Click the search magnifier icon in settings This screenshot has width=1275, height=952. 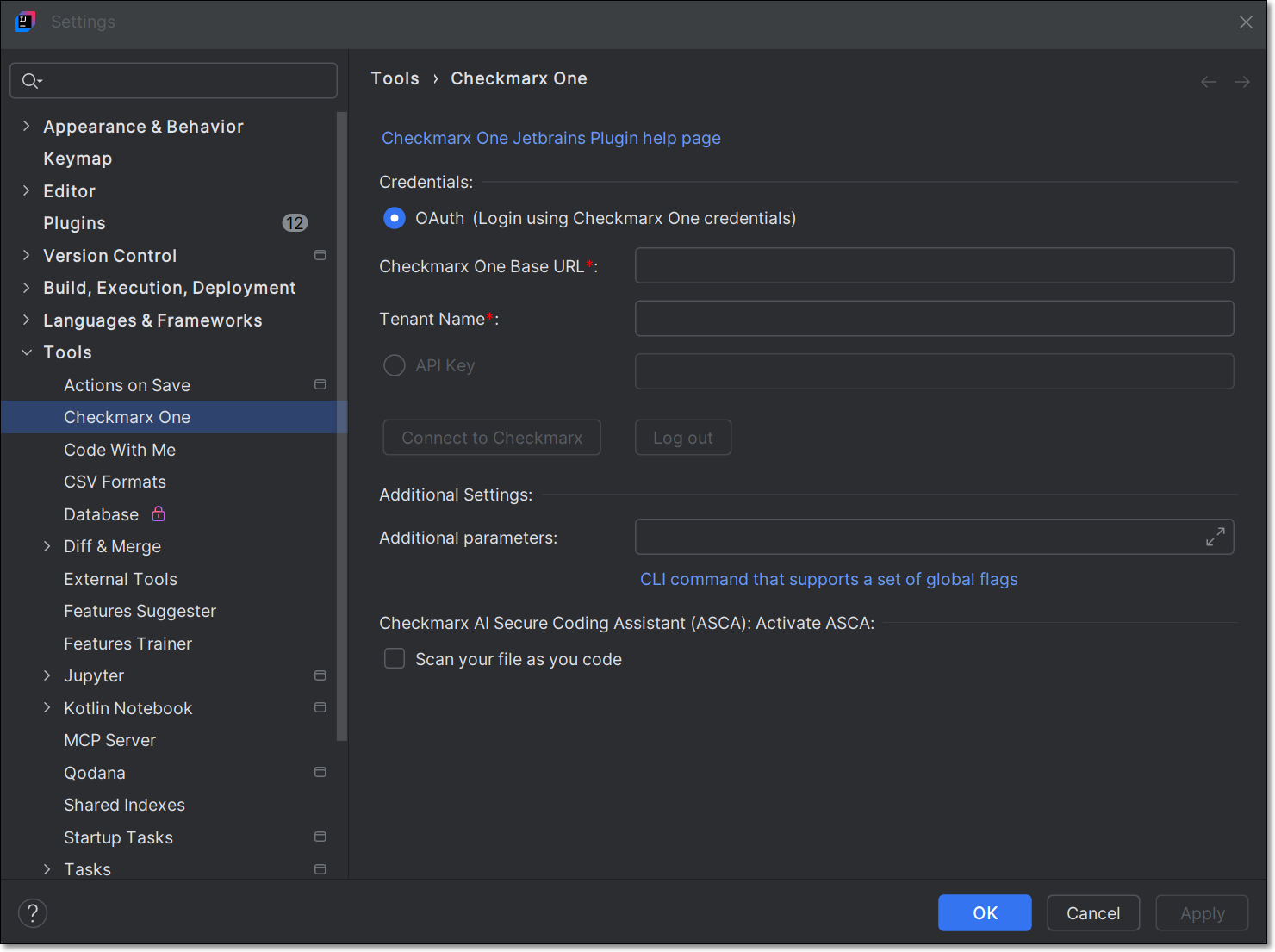tap(31, 81)
